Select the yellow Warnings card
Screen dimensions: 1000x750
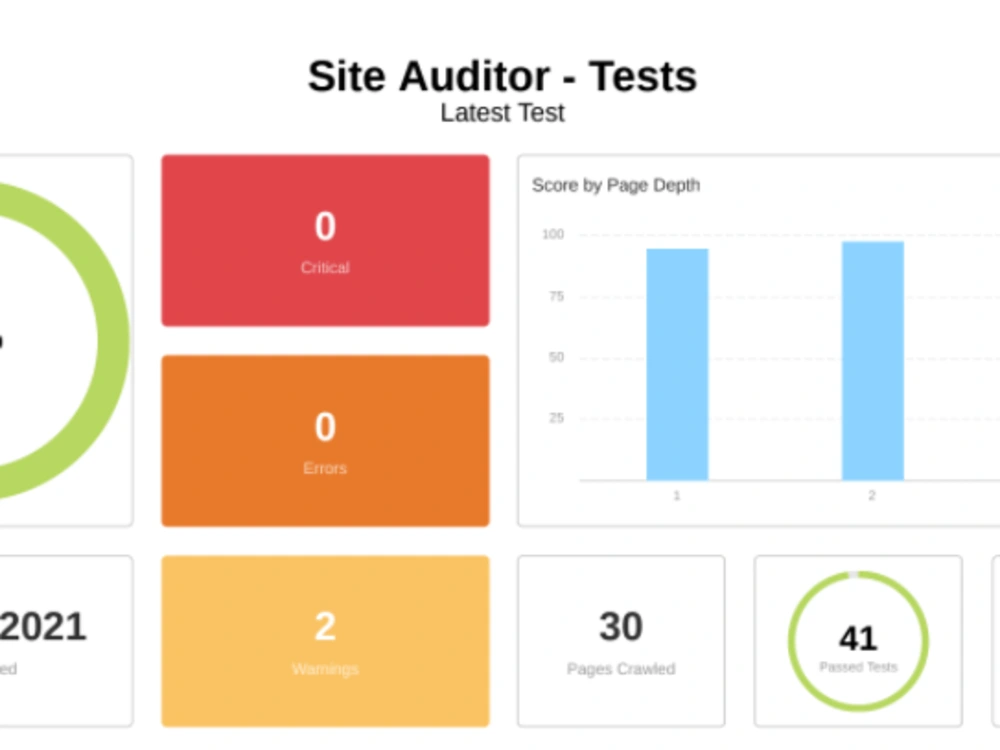coord(325,641)
